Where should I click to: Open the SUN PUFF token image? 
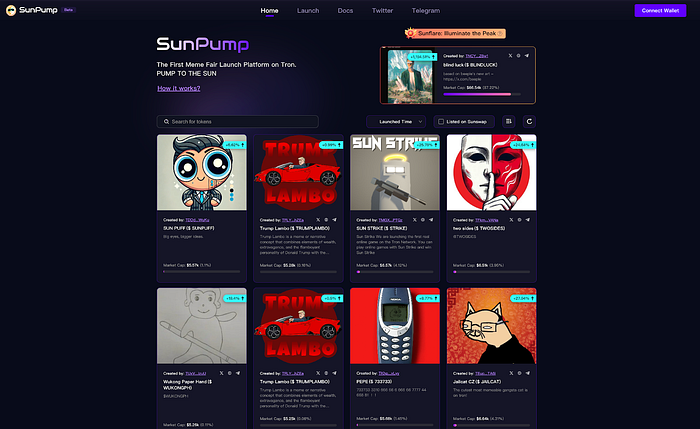[202, 172]
